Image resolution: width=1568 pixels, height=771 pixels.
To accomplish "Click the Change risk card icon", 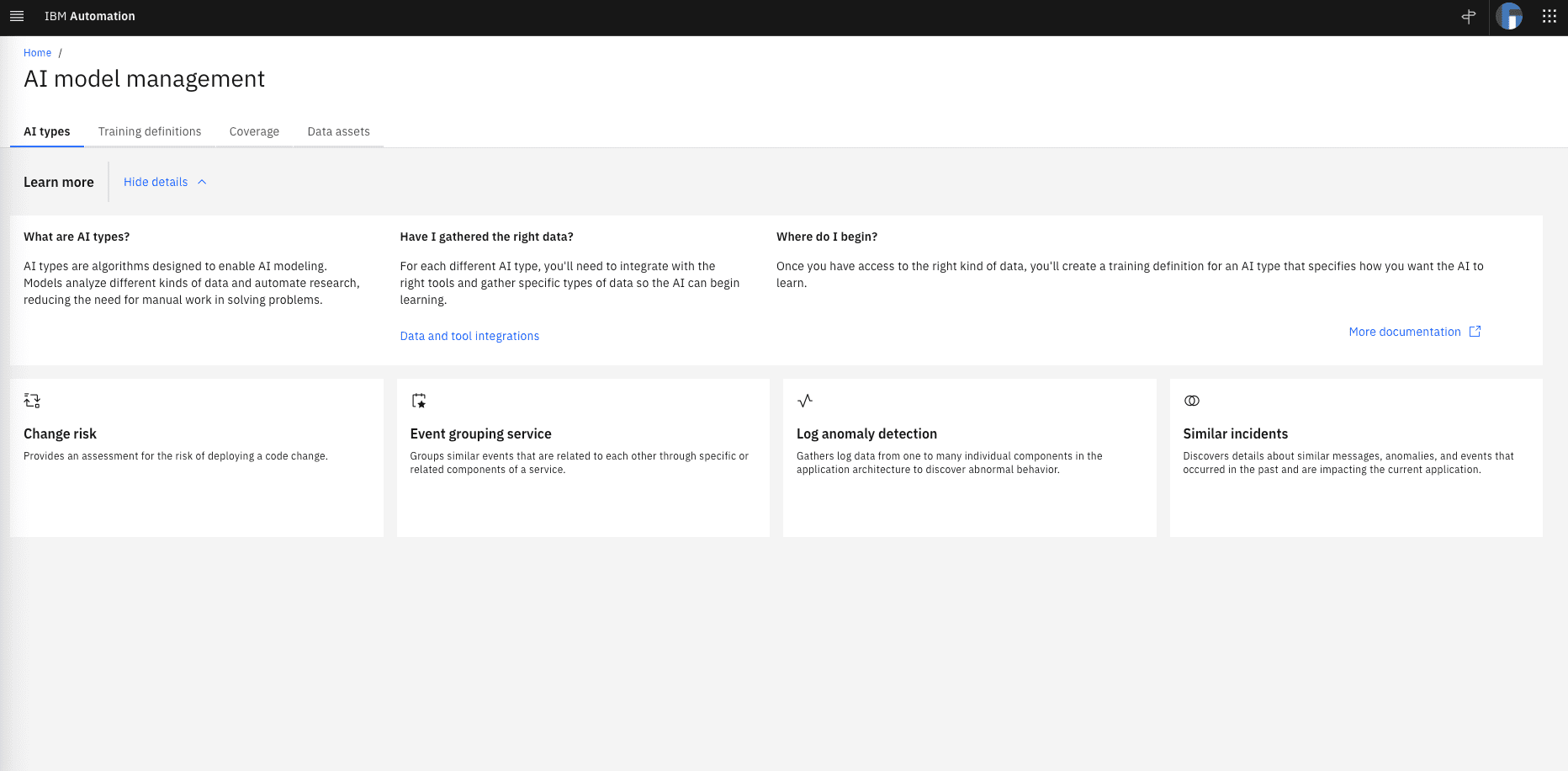I will 32,401.
